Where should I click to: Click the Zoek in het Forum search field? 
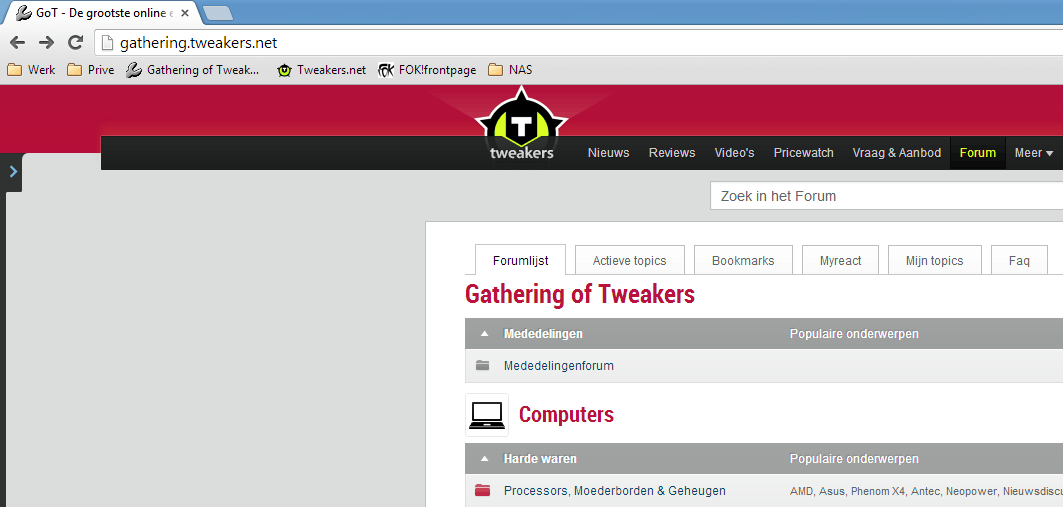tap(886, 196)
